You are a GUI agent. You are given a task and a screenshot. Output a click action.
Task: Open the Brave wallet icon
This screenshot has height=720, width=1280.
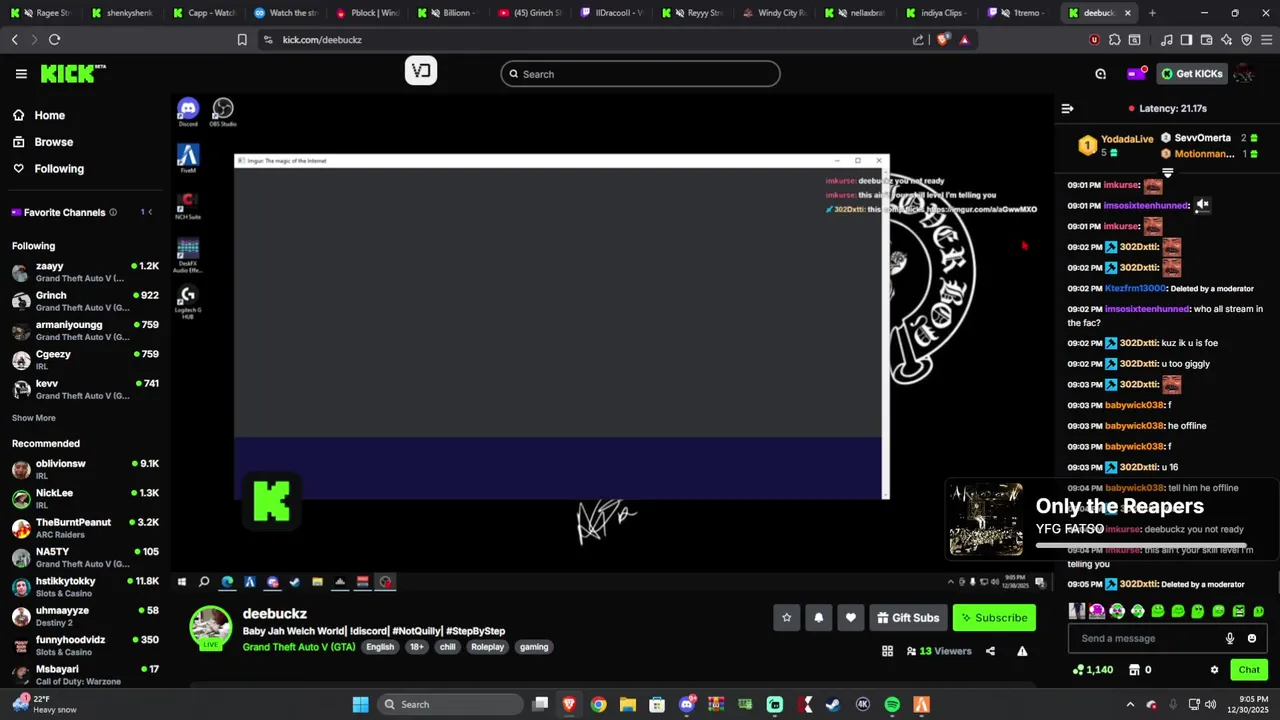click(1206, 40)
